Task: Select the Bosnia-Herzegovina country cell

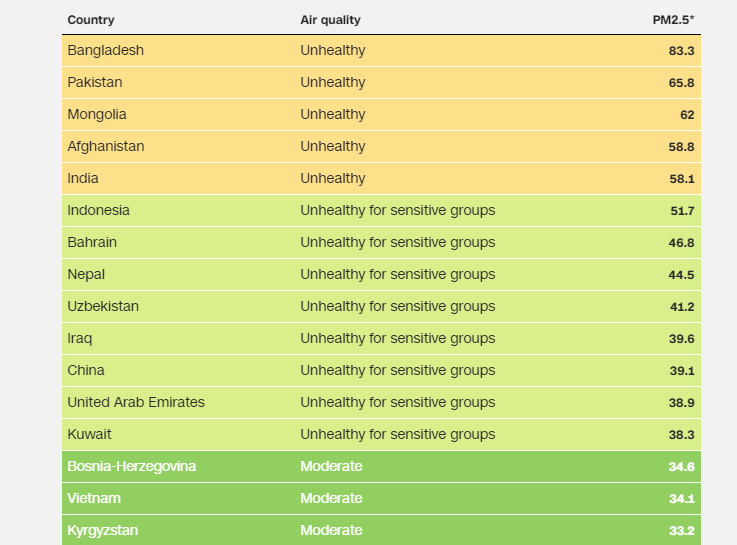Action: (132, 466)
